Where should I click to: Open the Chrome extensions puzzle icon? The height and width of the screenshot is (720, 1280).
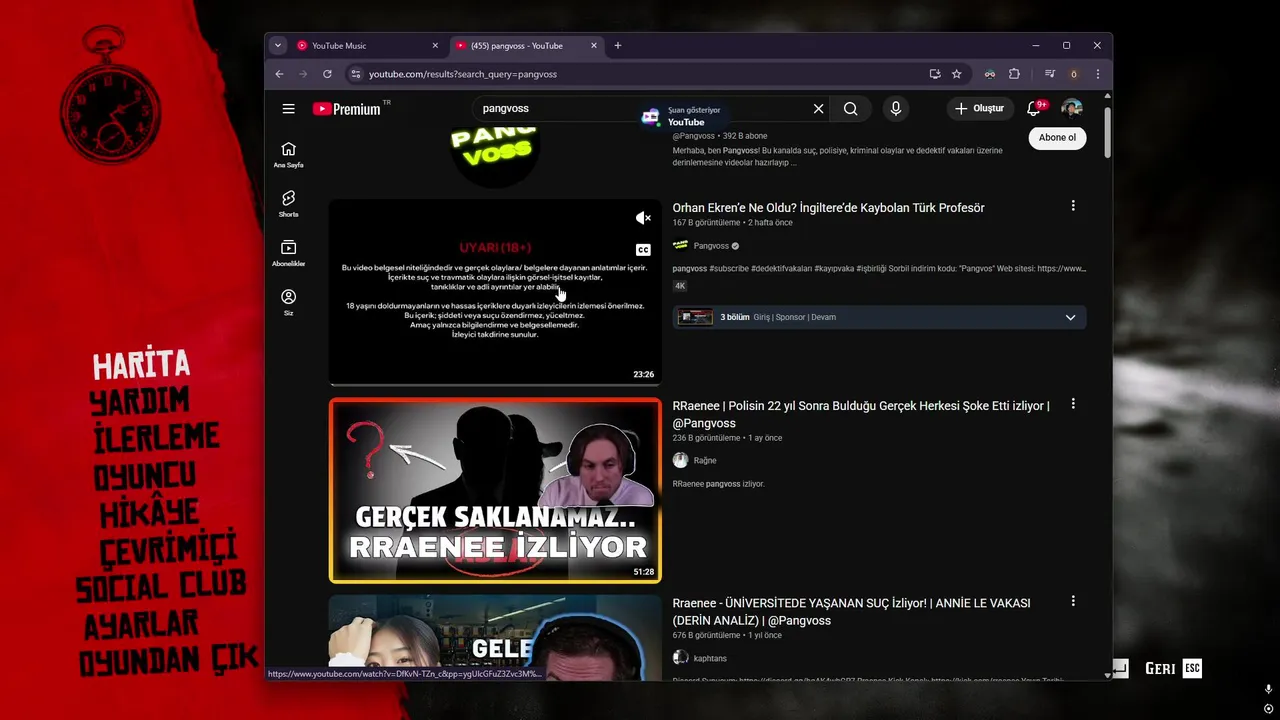coord(1014,74)
